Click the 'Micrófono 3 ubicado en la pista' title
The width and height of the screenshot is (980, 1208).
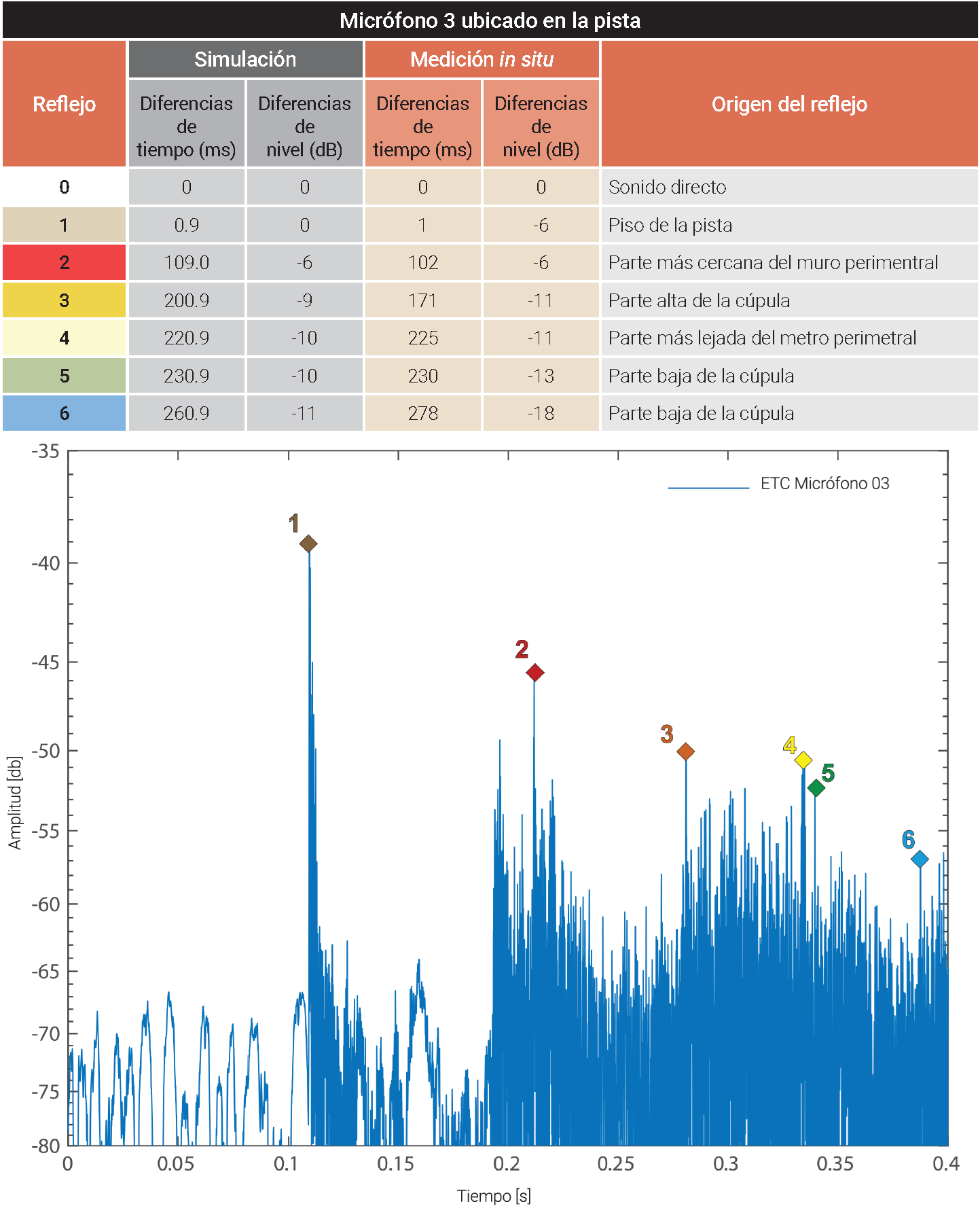coord(490,20)
